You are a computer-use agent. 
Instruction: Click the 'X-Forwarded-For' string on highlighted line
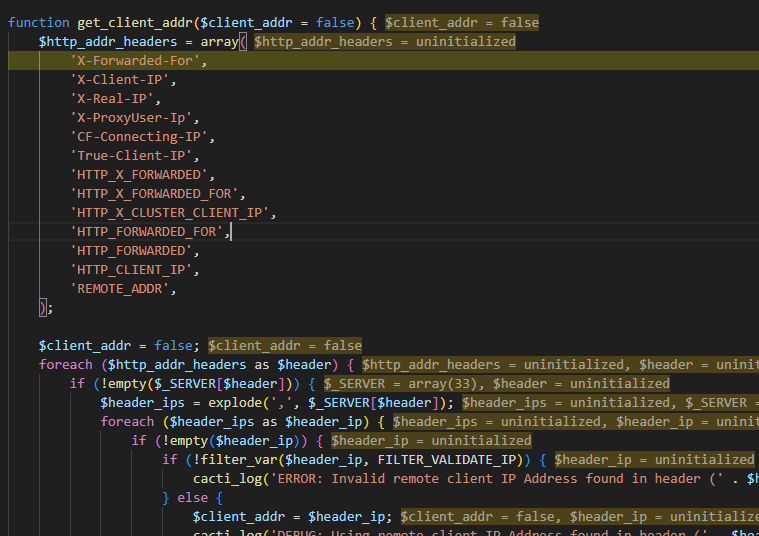[135, 61]
